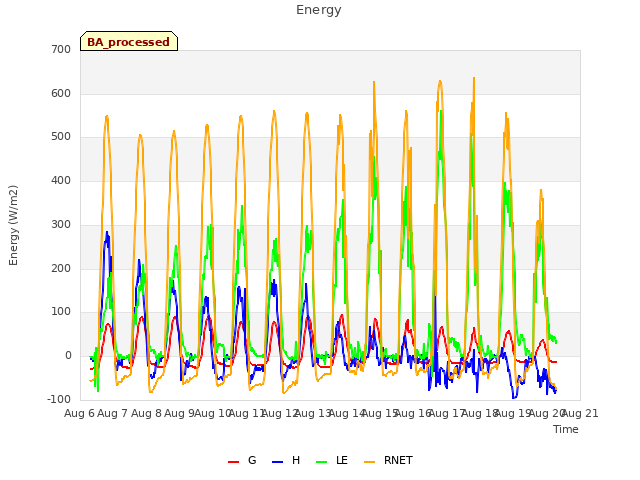Click the Energy (W/m2) y-axis label
Viewport: 640px width, 480px height.
13,225
